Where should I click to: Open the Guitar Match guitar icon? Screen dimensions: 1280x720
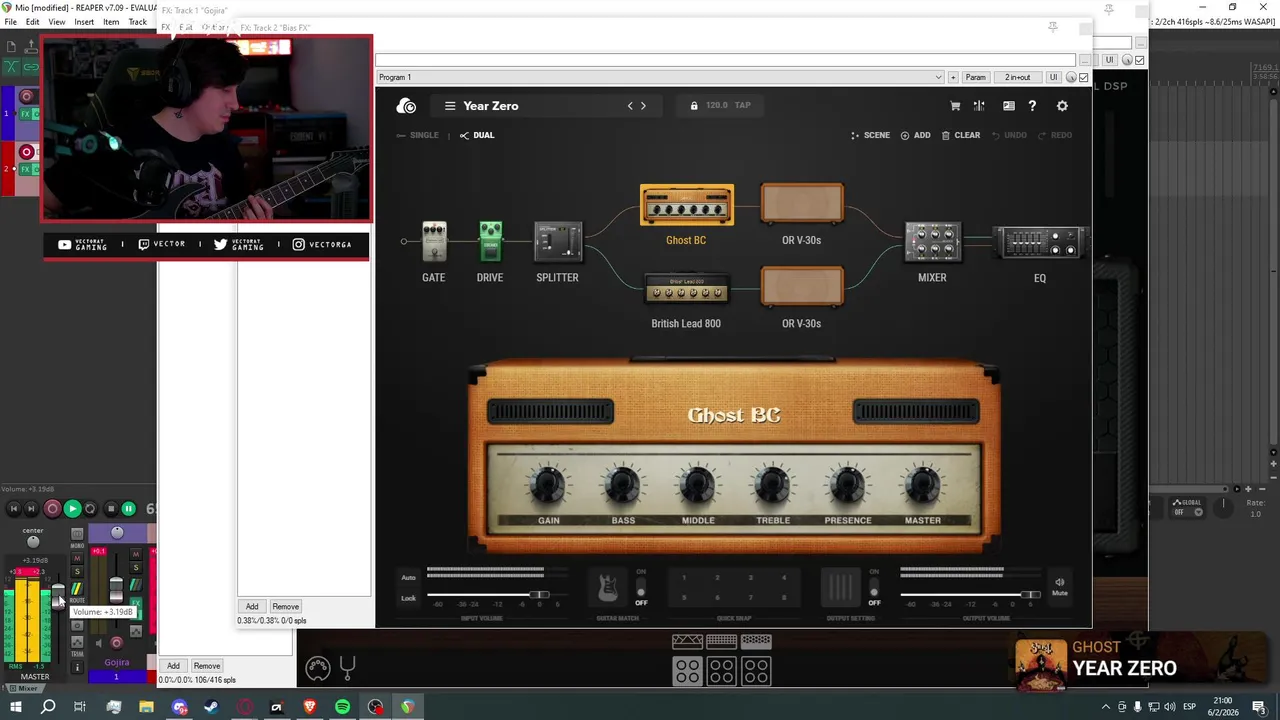[x=607, y=587]
